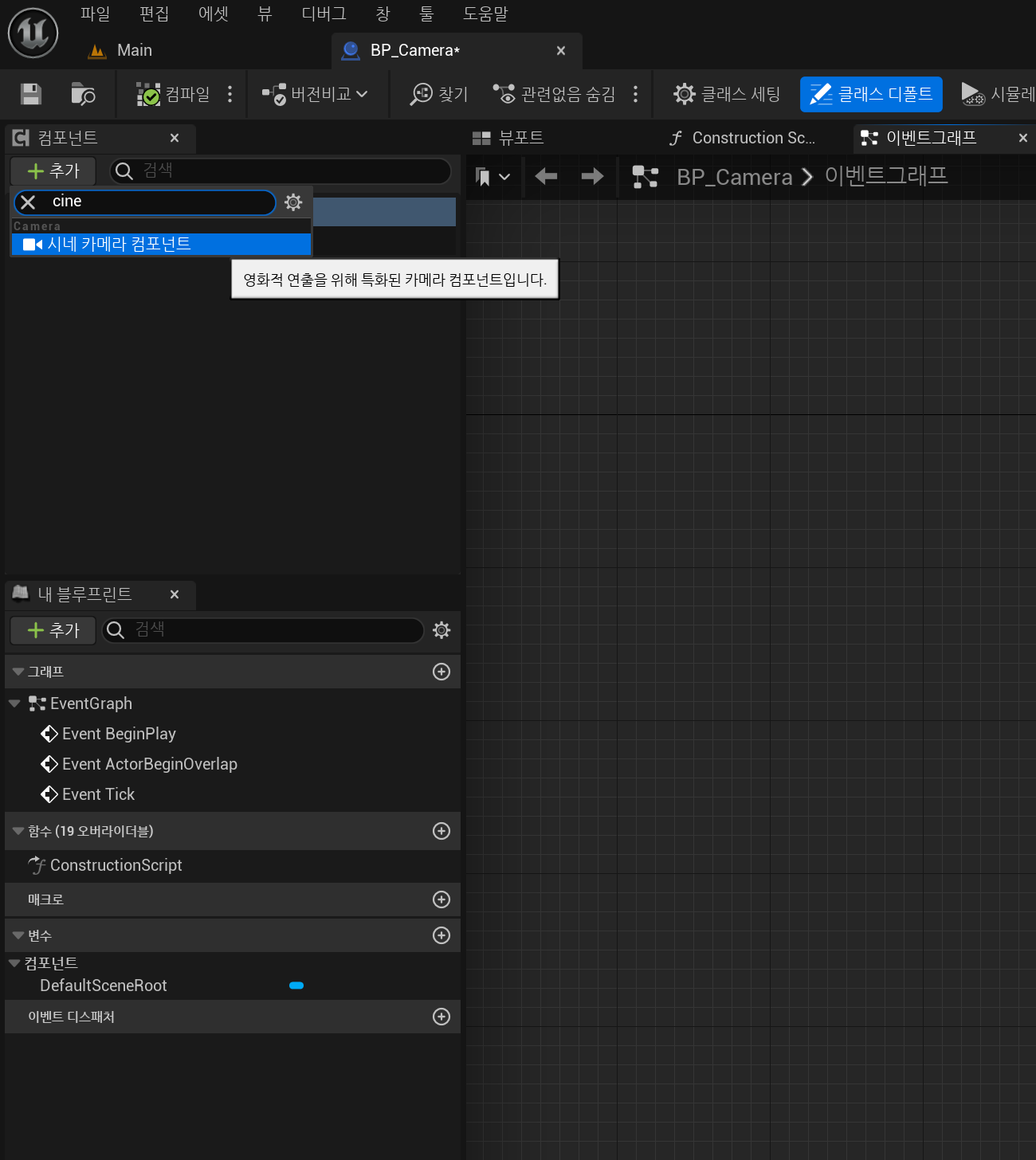The image size is (1036, 1160).
Task: Close the 컴포넌트 panel
Action: (x=175, y=138)
